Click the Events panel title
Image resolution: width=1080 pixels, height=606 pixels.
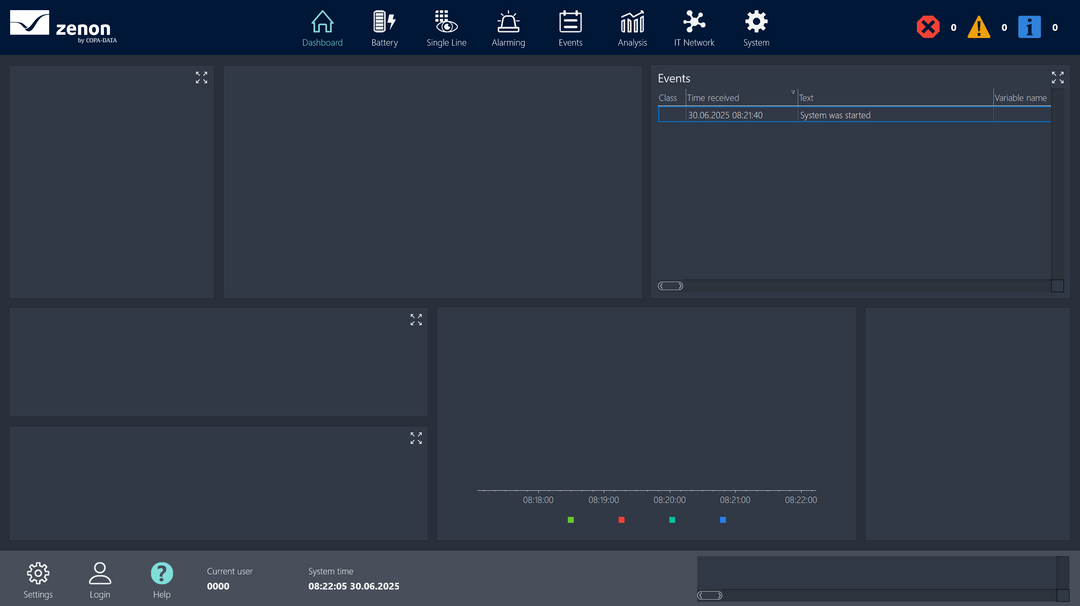pos(674,79)
